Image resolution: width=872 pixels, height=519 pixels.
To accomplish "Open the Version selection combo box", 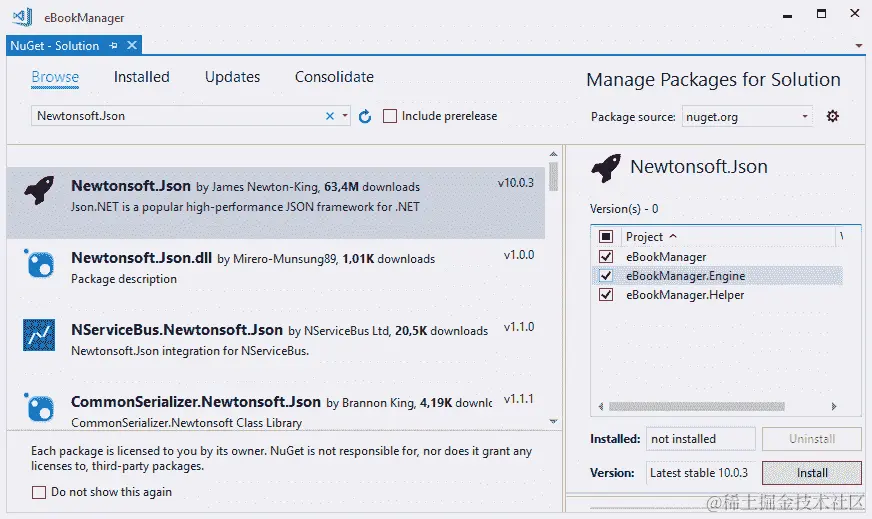I will (x=700, y=473).
